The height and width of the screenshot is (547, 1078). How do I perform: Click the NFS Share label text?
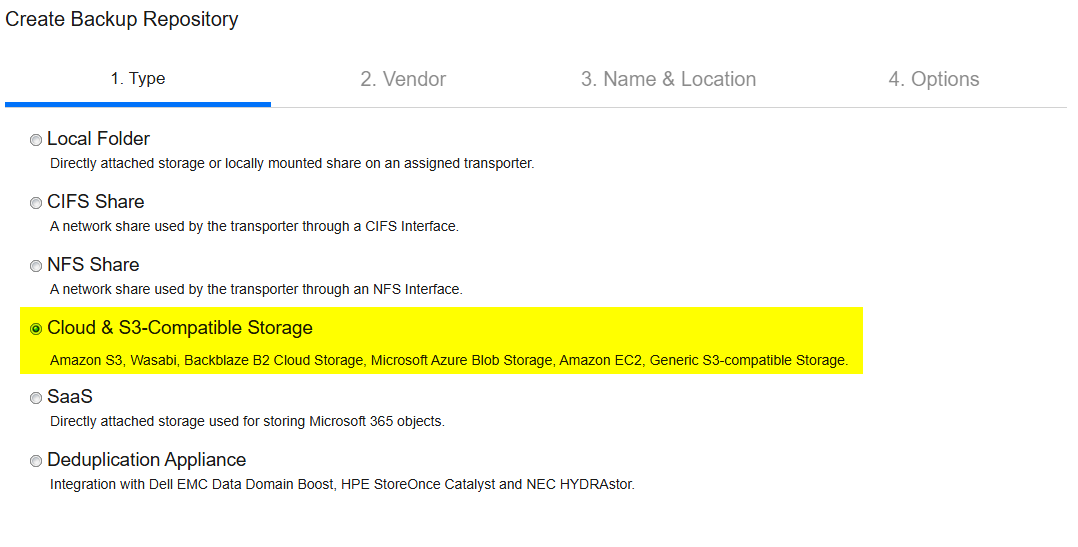[x=93, y=265]
